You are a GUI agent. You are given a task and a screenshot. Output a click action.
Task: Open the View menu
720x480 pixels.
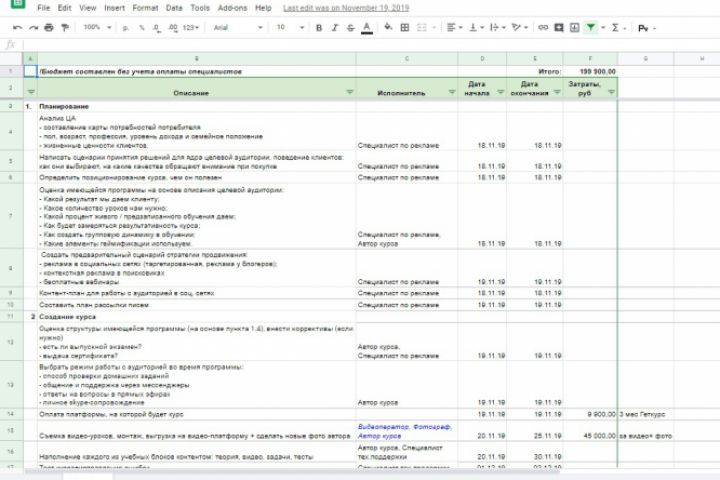click(x=87, y=8)
